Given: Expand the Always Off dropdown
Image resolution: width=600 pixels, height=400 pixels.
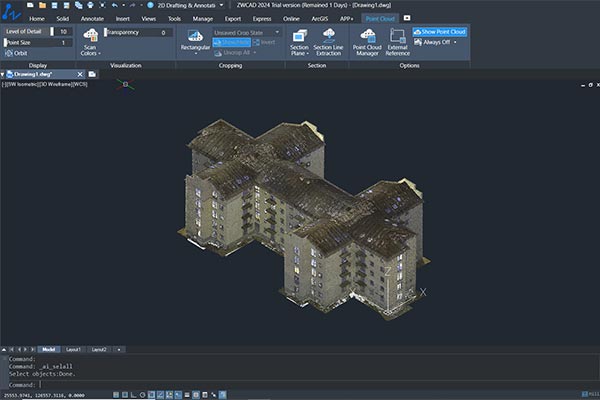Looking at the screenshot, I should (x=438, y=43).
